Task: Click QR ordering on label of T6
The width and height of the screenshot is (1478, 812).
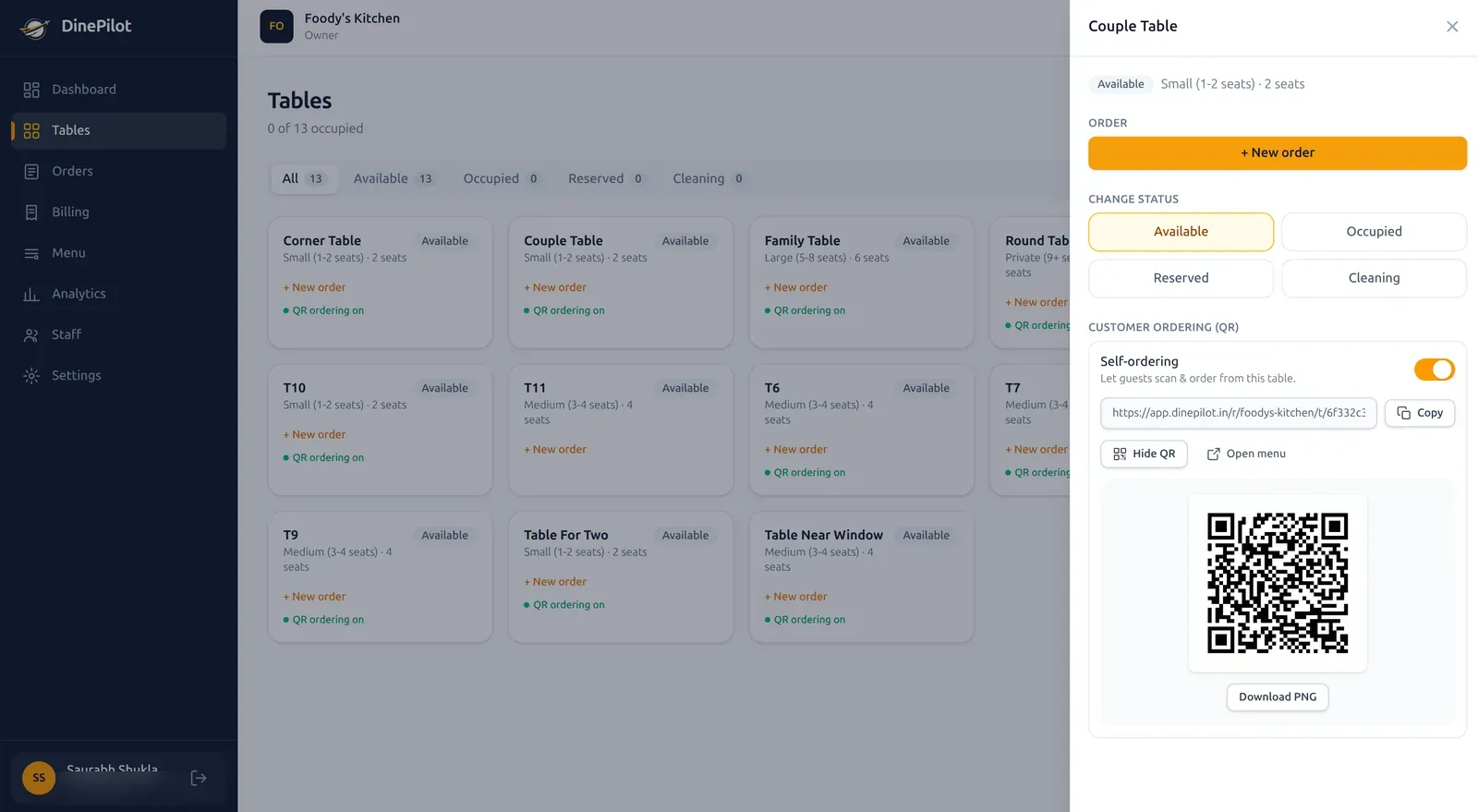Action: click(805, 473)
